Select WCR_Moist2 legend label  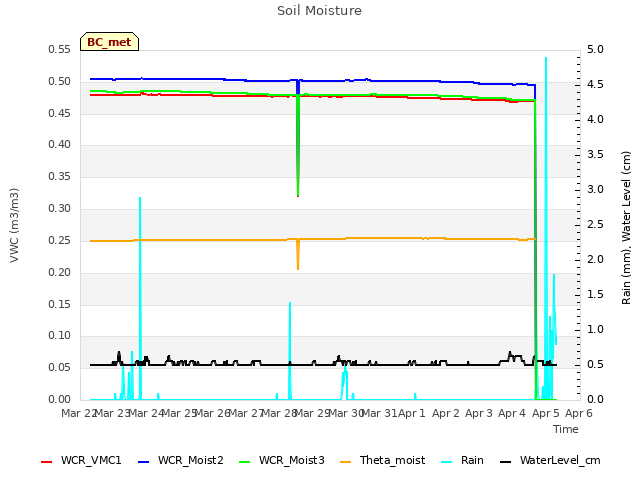191,460
